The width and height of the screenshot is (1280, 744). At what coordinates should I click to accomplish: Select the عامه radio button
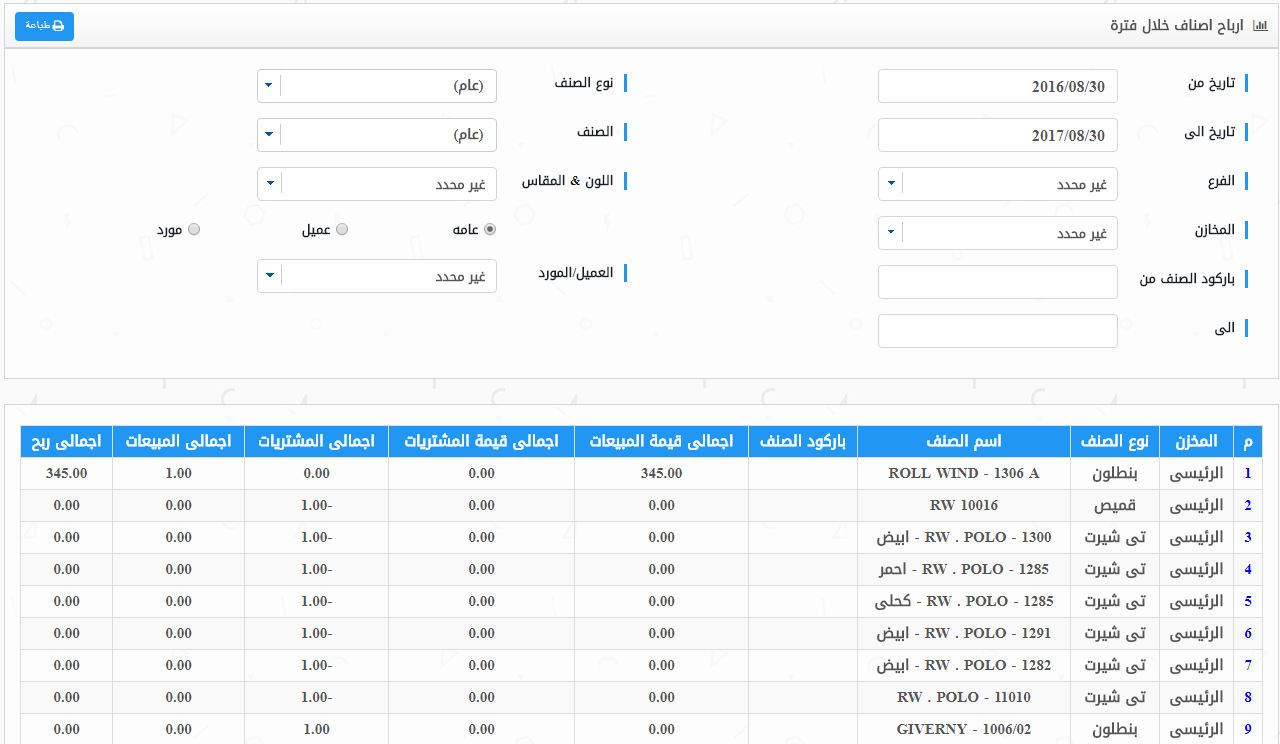pos(490,229)
